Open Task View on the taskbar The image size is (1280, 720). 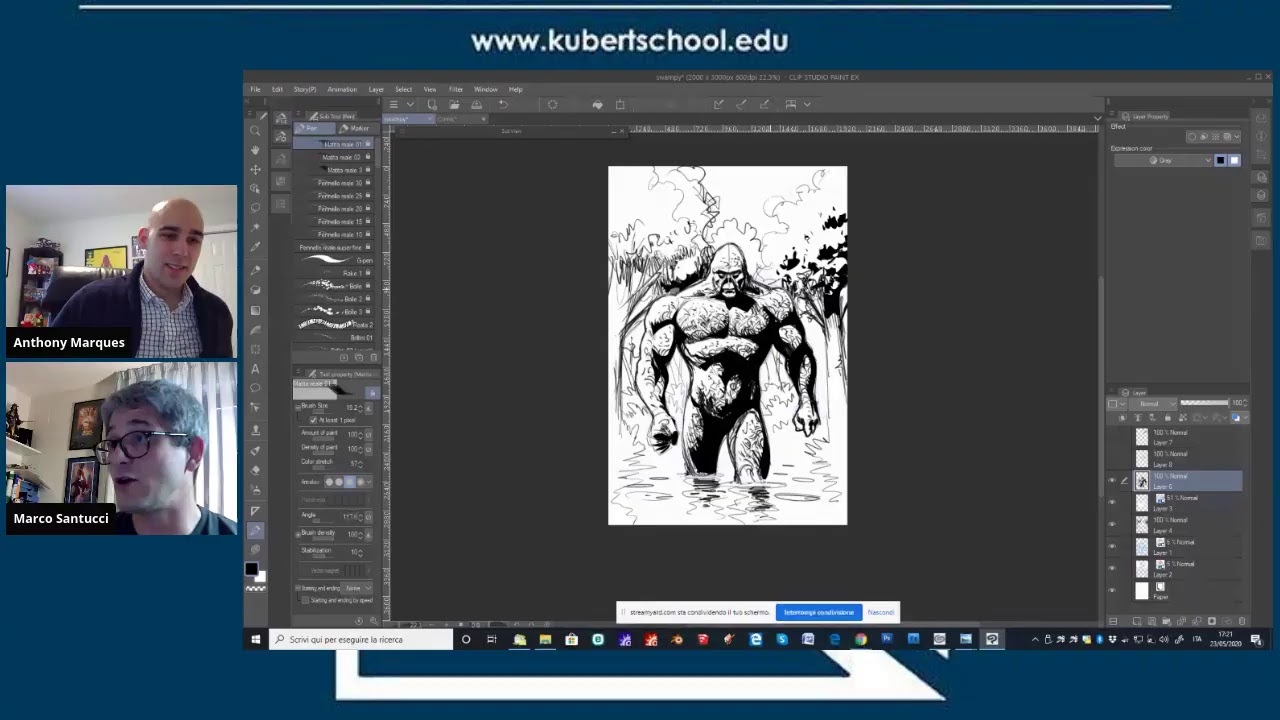[491, 639]
